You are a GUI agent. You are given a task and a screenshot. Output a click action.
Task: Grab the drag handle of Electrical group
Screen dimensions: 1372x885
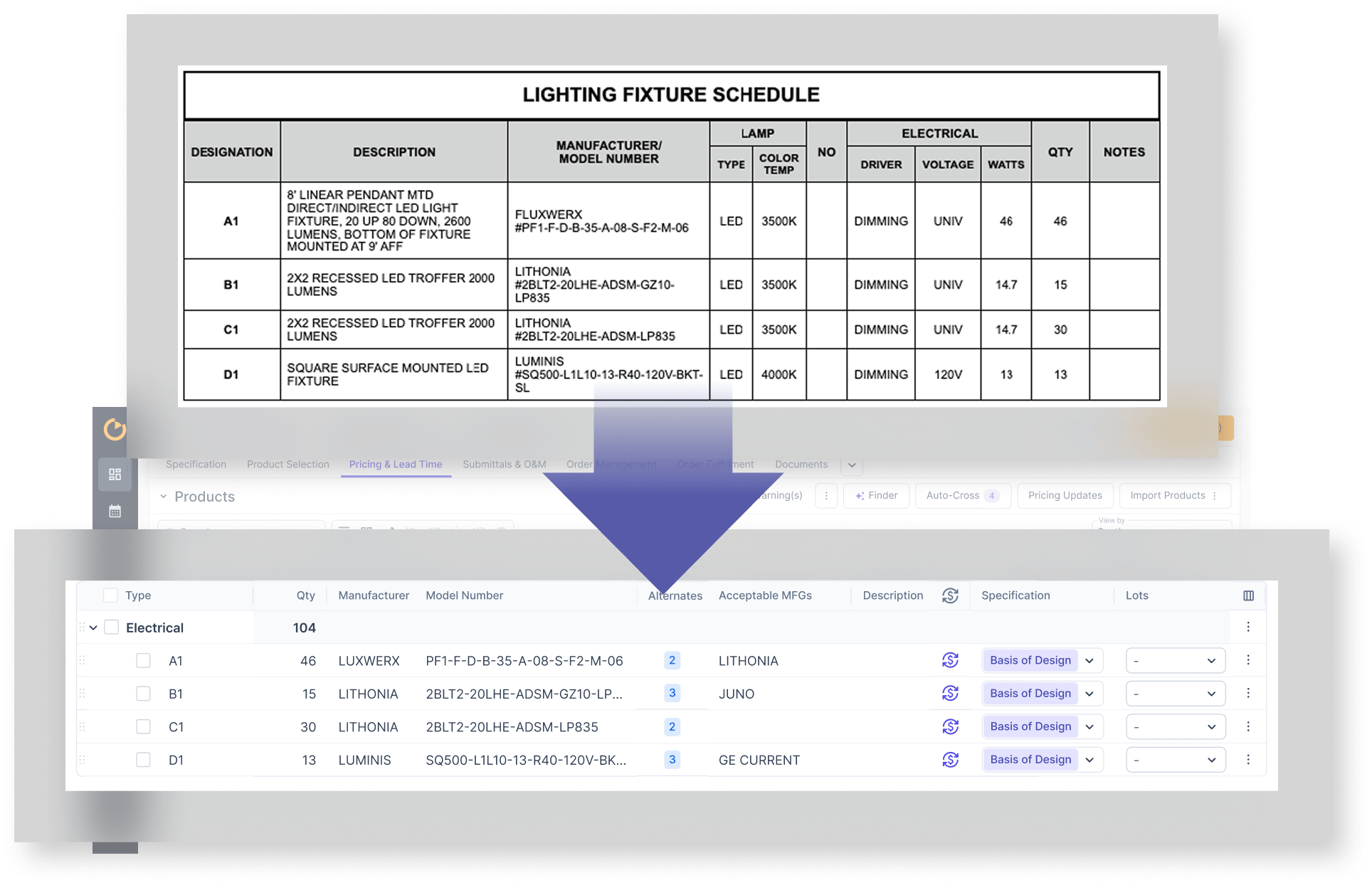pyautogui.click(x=82, y=627)
